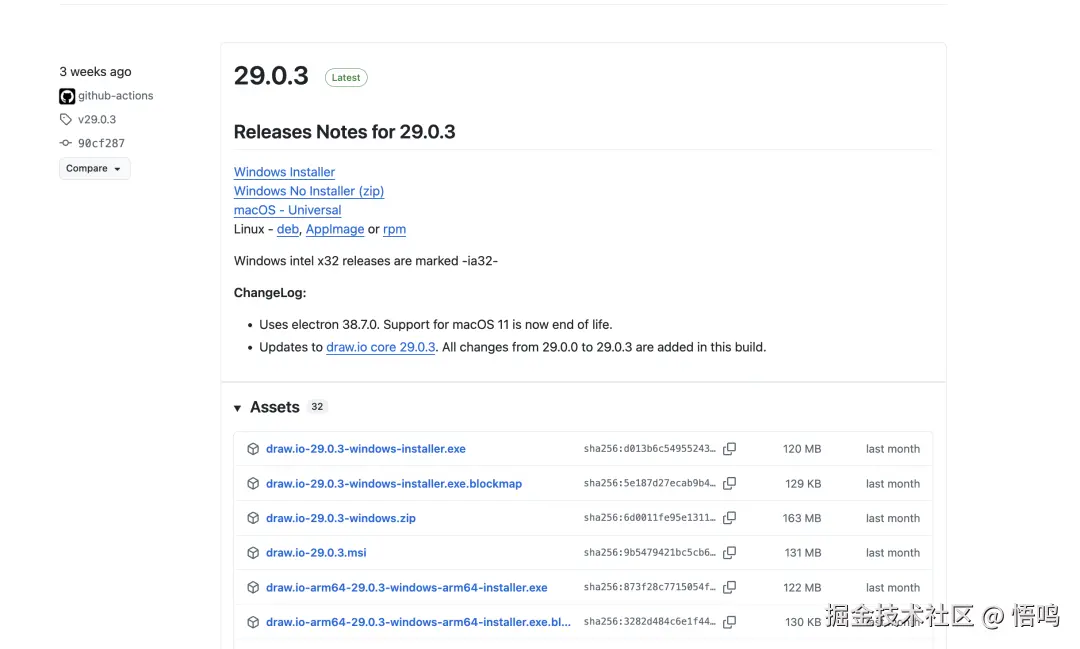Open the Linux deb link
Viewport: 1080px width, 649px height.
(288, 229)
